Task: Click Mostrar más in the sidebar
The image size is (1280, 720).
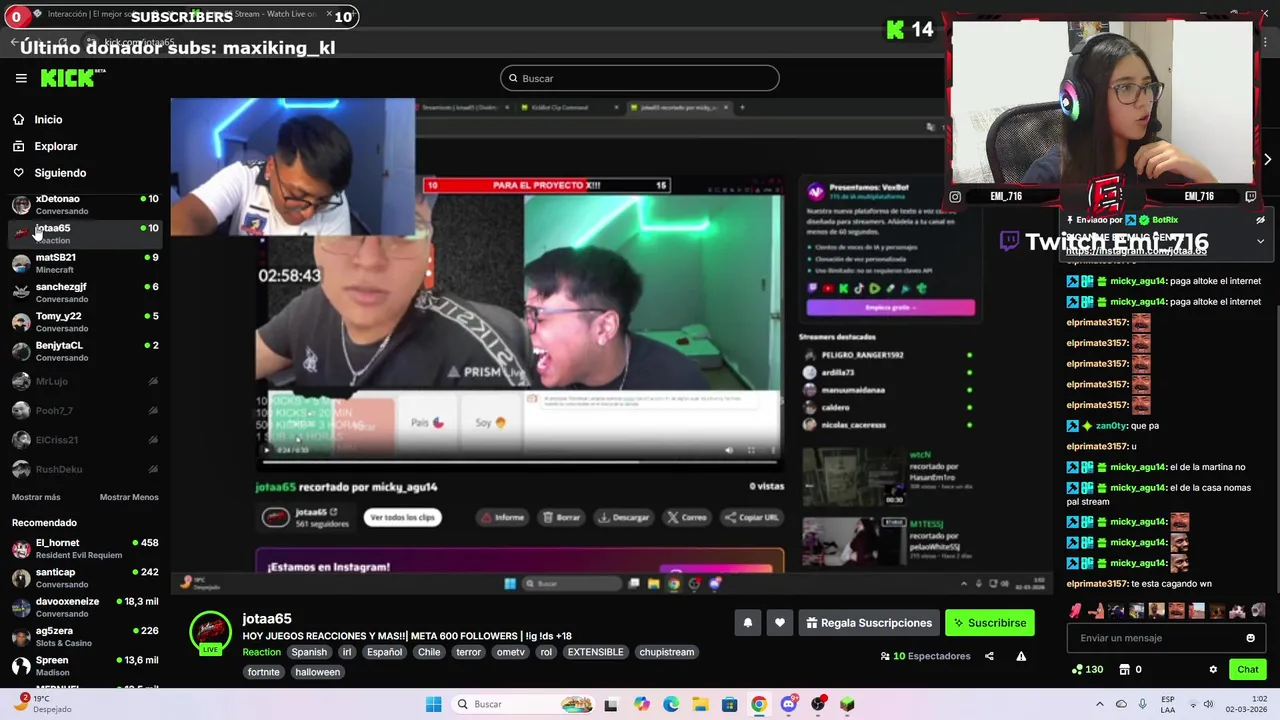Action: 36,497
